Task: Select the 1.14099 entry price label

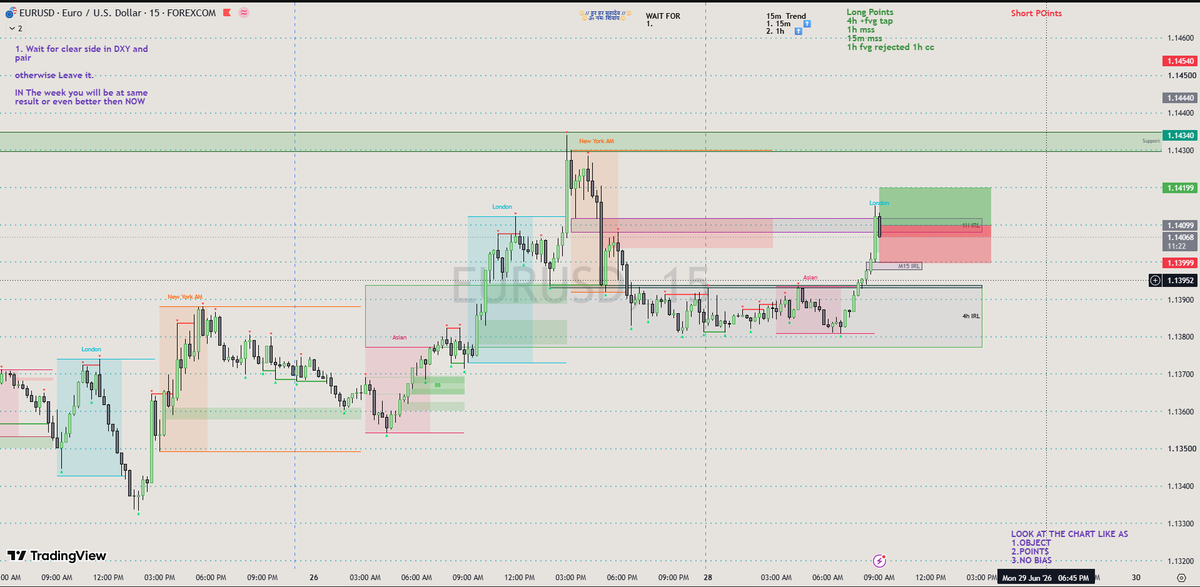Action: pyautogui.click(x=1180, y=225)
